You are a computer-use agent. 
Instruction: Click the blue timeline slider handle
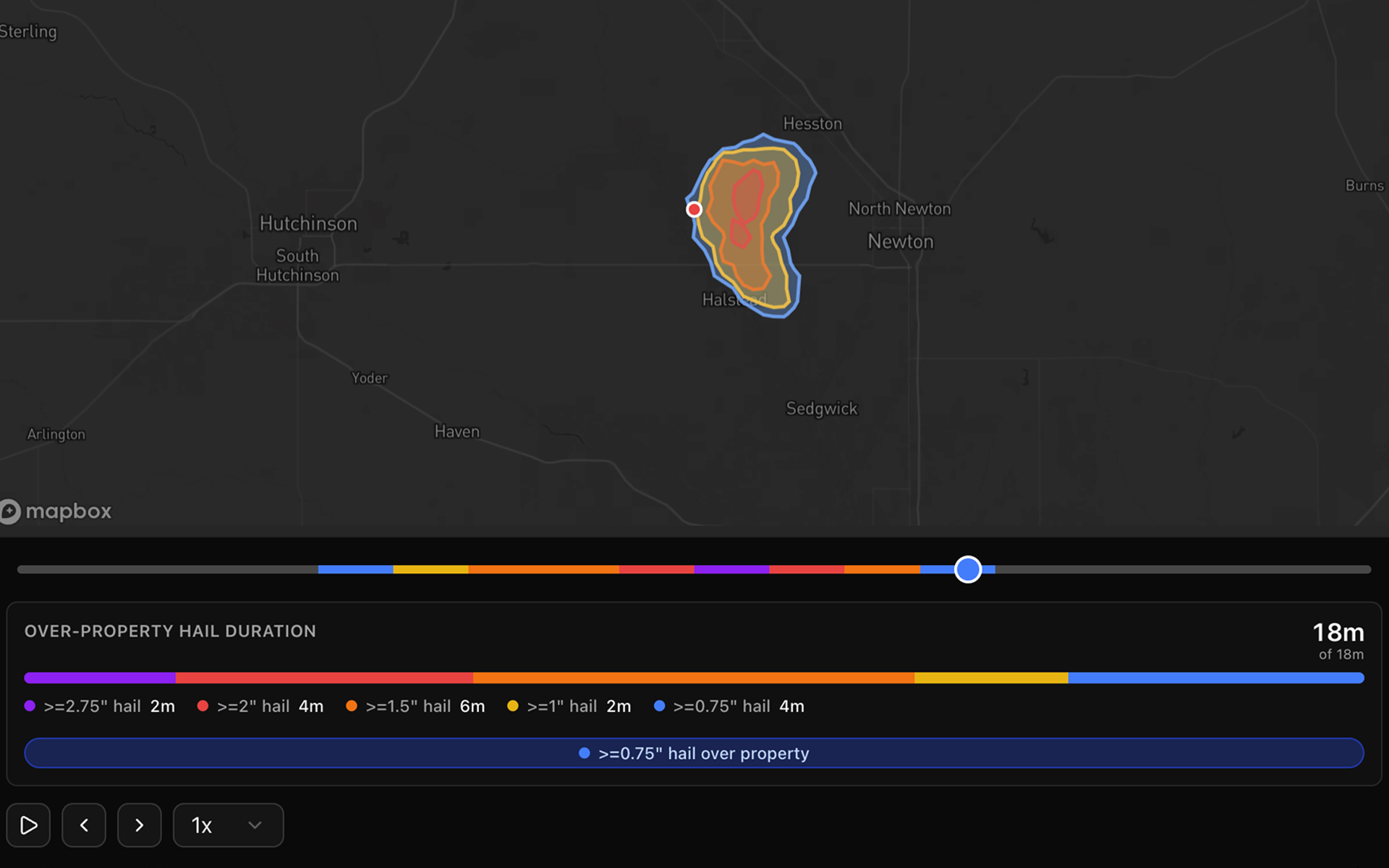tap(968, 569)
